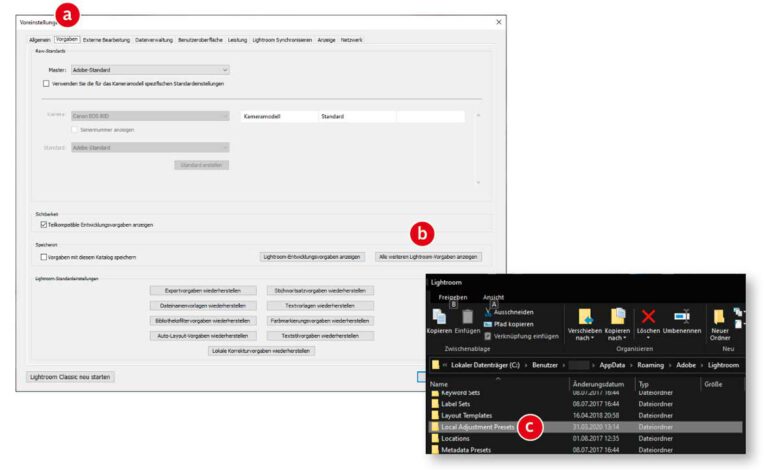Image resolution: width=780 pixels, height=470 pixels.
Task: Switch to Netzwerk tab
Action: [x=351, y=40]
